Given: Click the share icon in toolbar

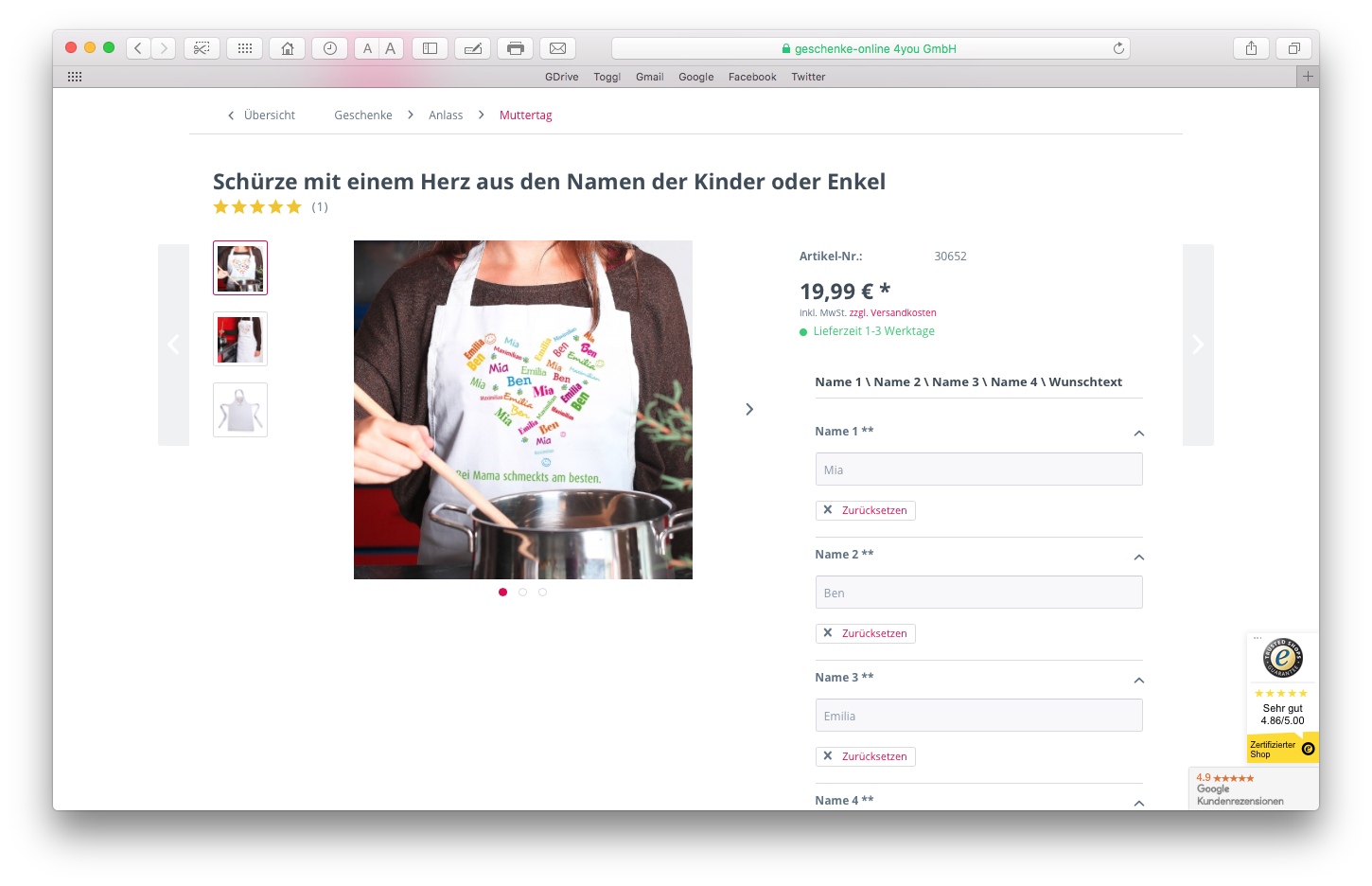Looking at the screenshot, I should pyautogui.click(x=1251, y=48).
